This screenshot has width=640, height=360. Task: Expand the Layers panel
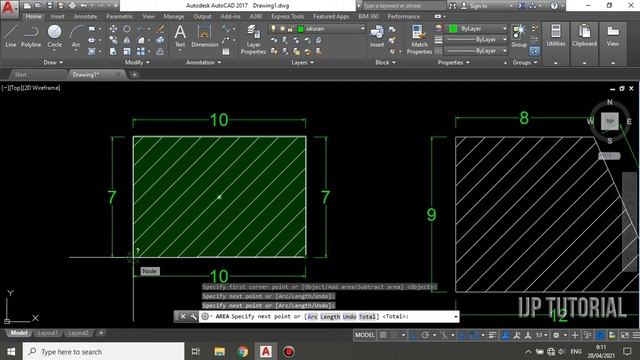click(302, 62)
